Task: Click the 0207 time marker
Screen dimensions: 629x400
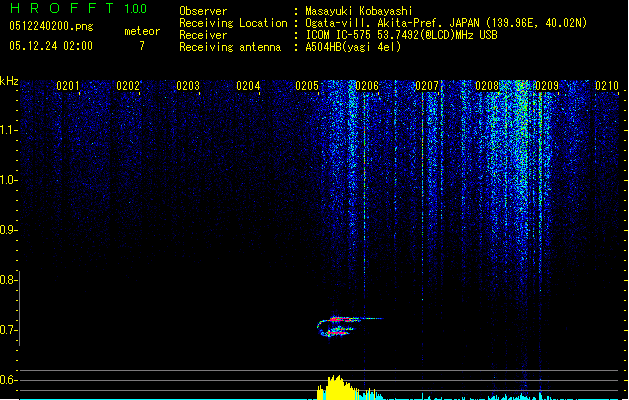Action: [x=427, y=85]
